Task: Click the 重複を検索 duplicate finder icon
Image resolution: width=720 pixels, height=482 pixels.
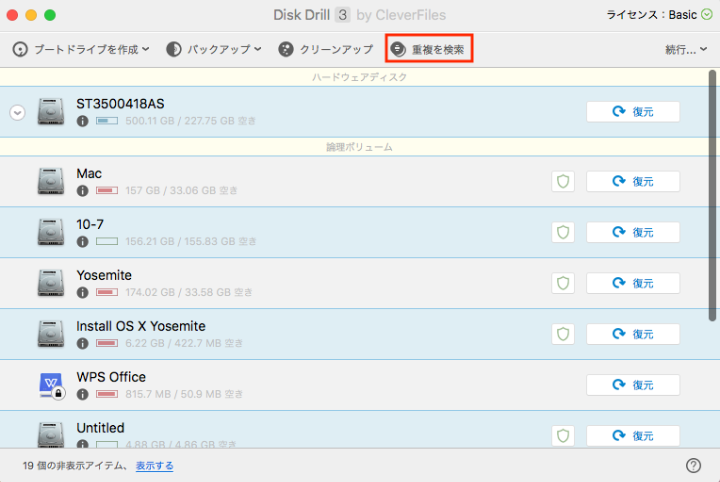Action: 398,49
